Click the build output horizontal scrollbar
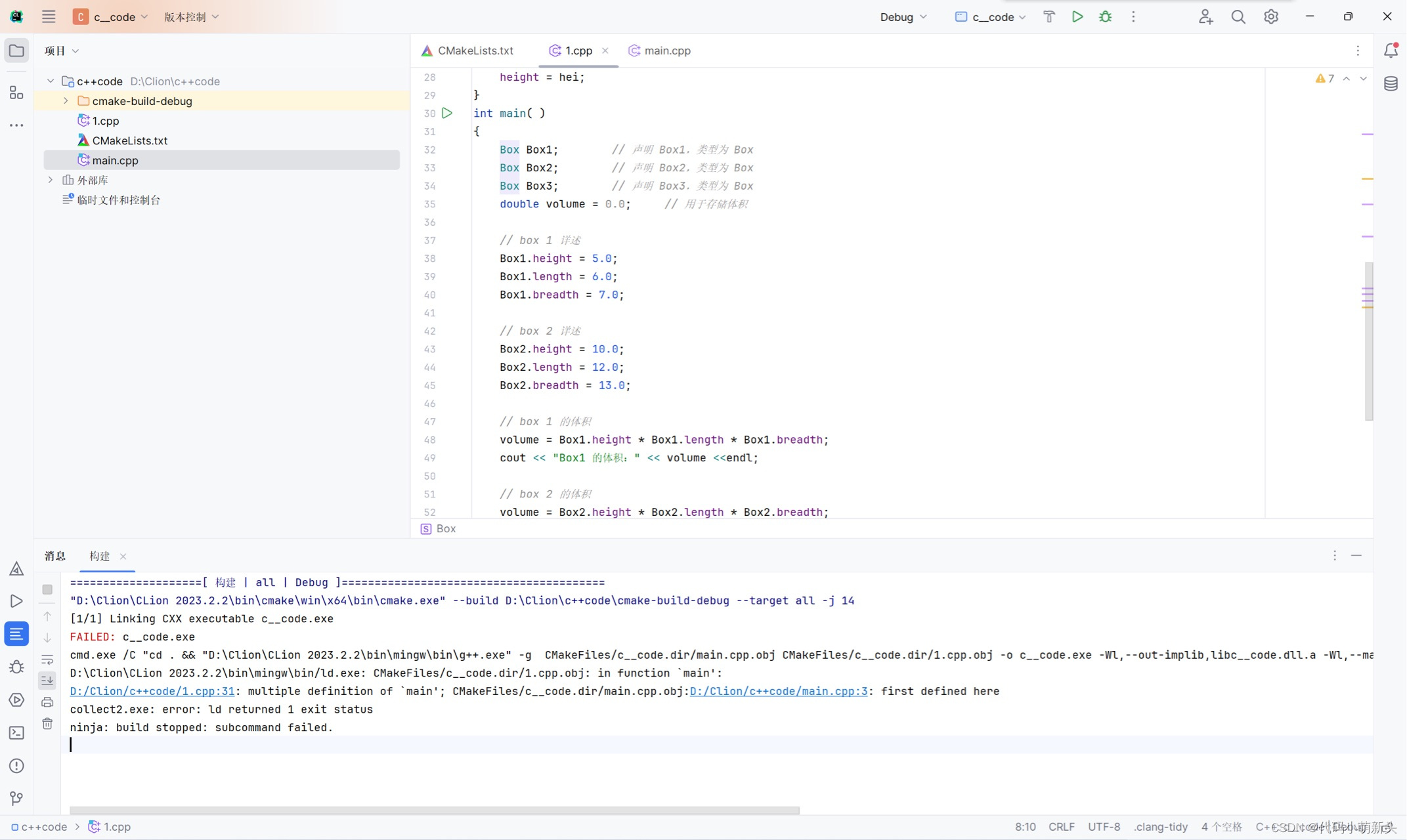 click(x=435, y=810)
